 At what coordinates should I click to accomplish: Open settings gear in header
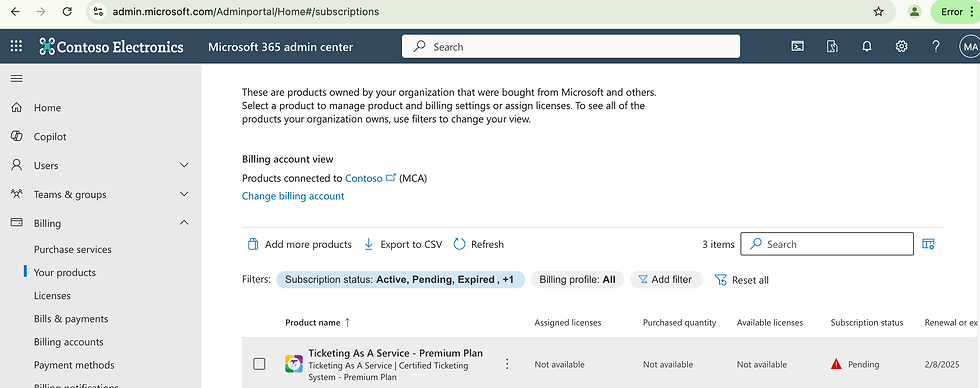(x=901, y=46)
